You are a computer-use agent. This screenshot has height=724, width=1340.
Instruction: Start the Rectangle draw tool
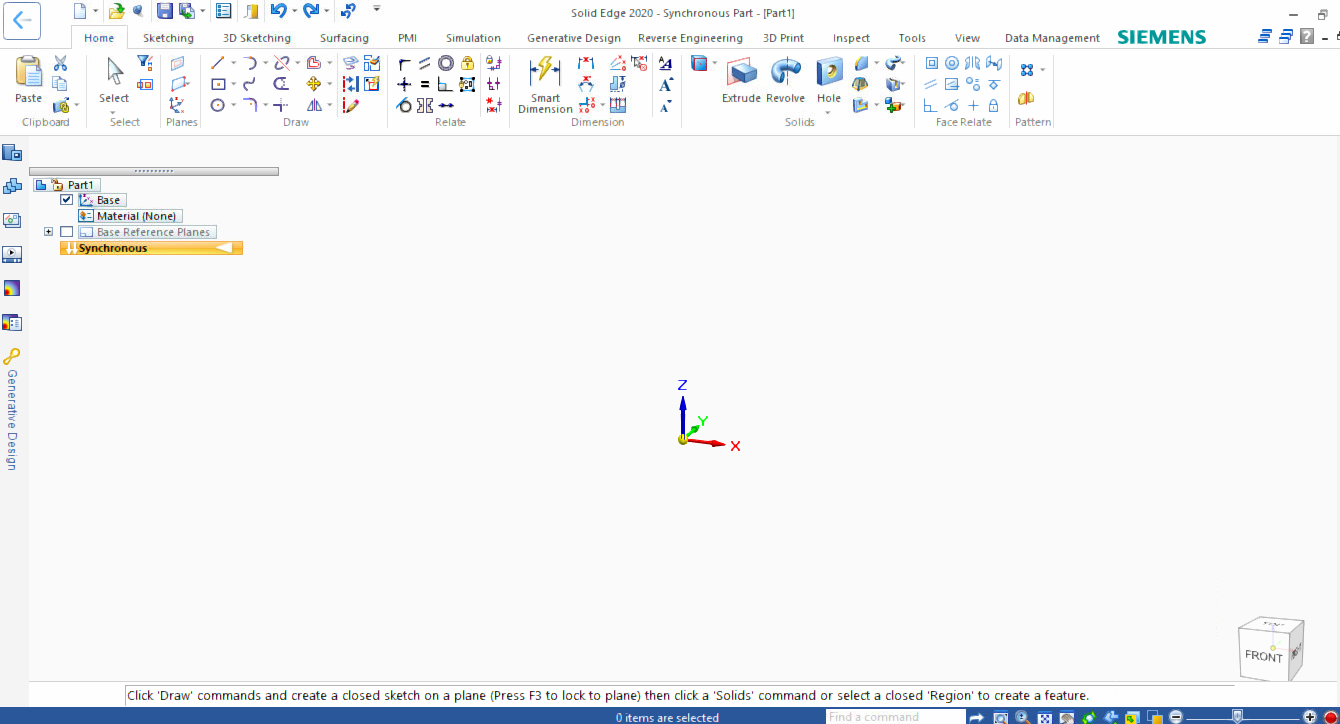point(217,84)
